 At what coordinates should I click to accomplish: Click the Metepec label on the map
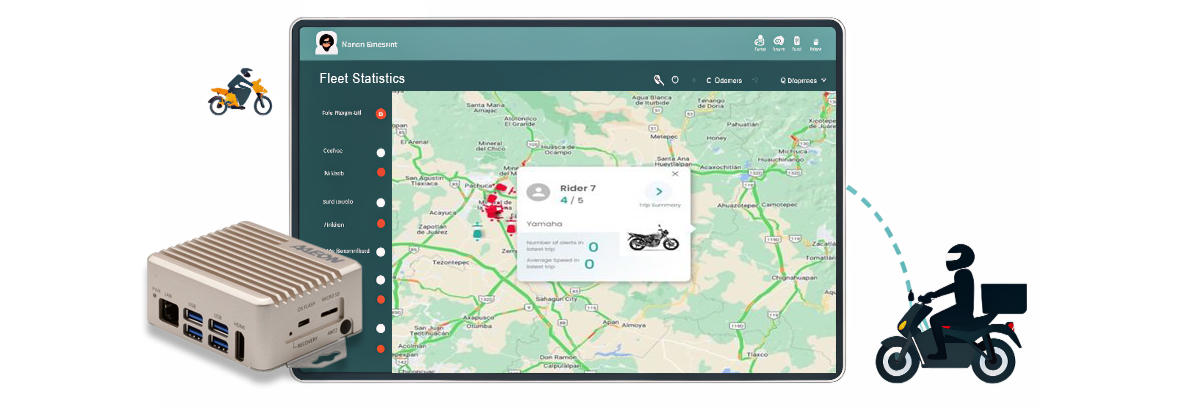664,135
